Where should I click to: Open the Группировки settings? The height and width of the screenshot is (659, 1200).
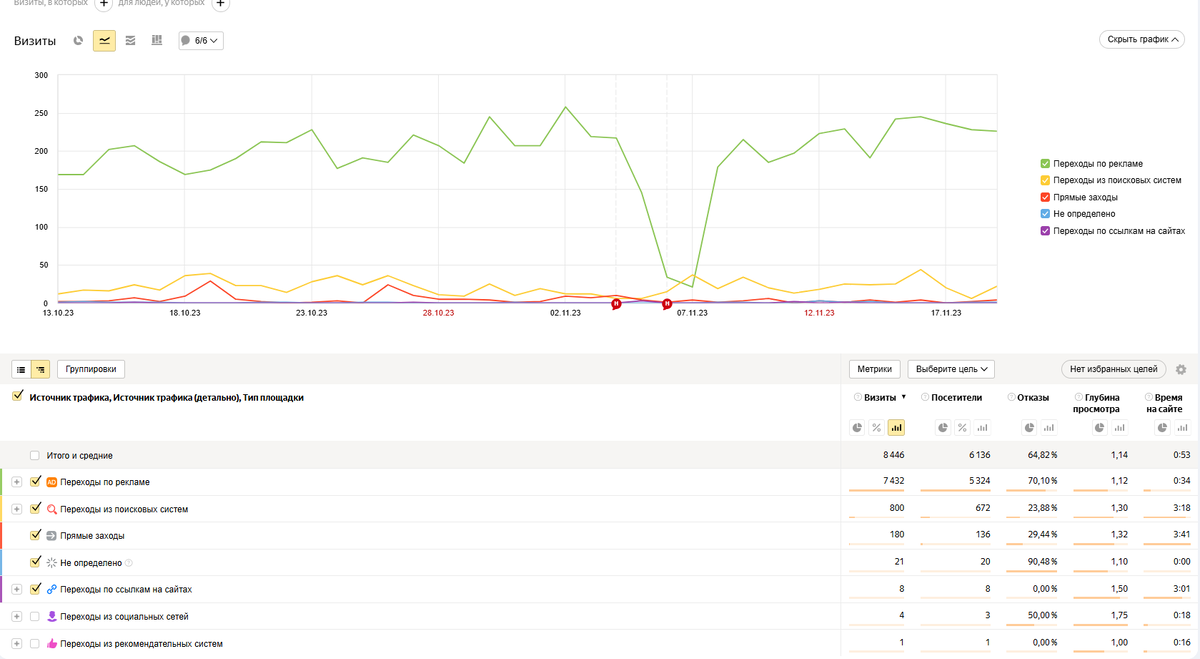(x=91, y=369)
